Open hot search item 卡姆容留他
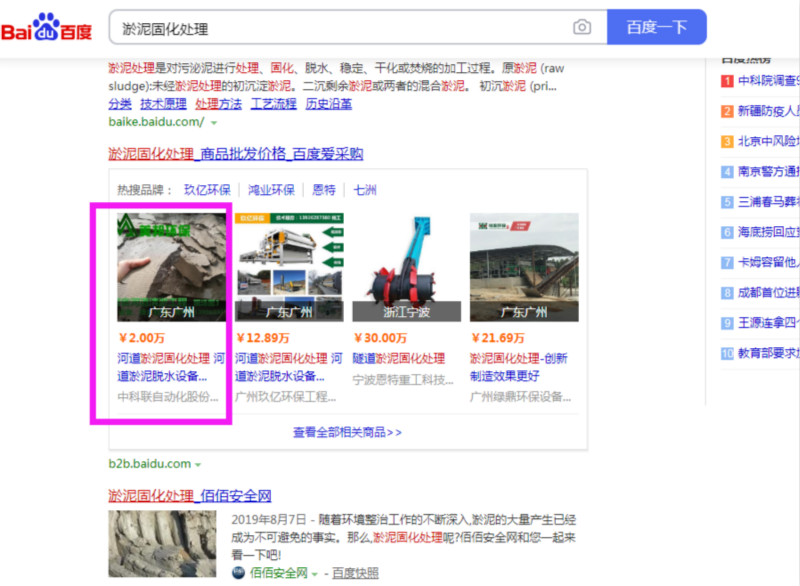Screen dimensions: 800x586 (x=768, y=262)
